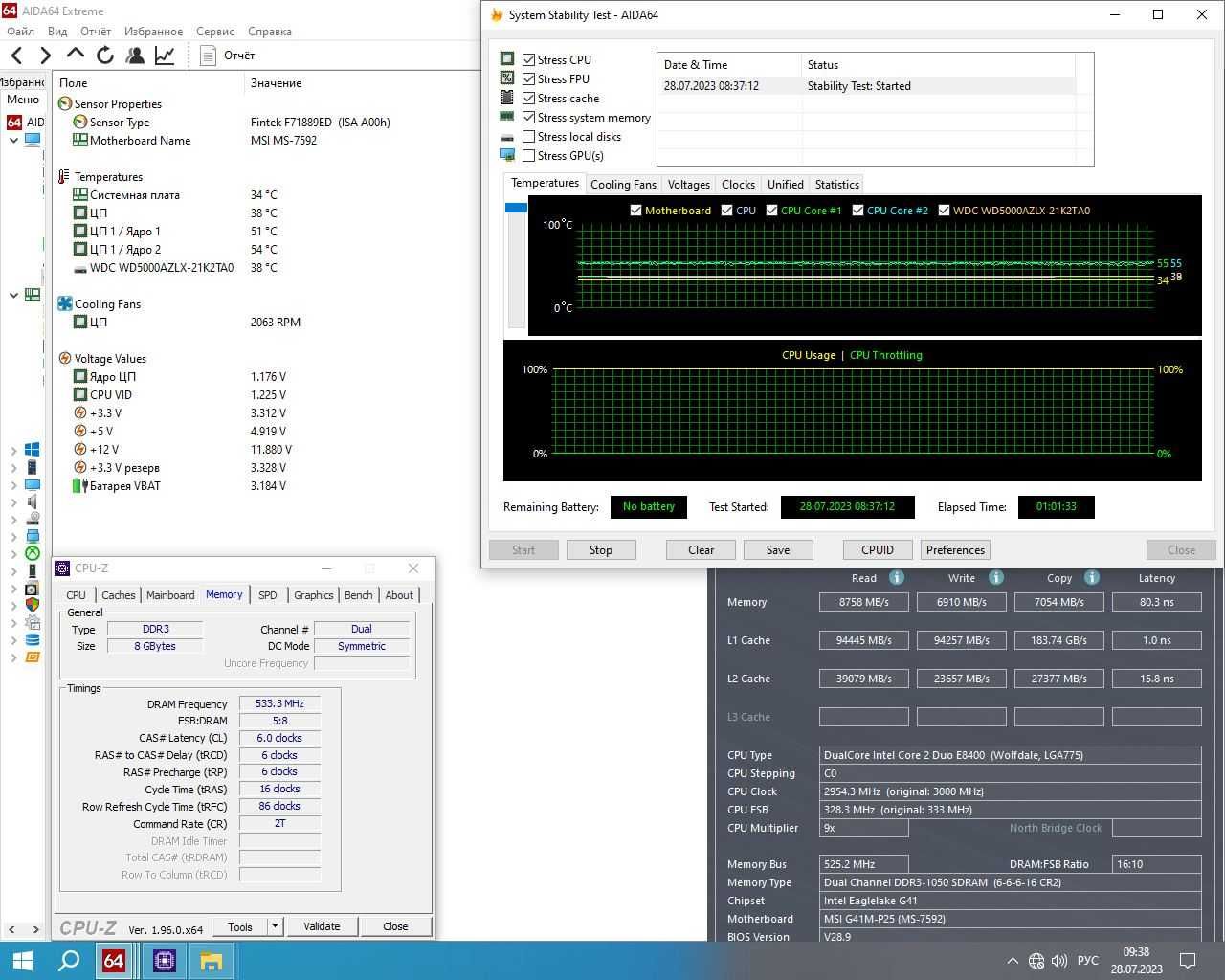
Task: Select the green DirectX icon in tree
Action: point(33,553)
